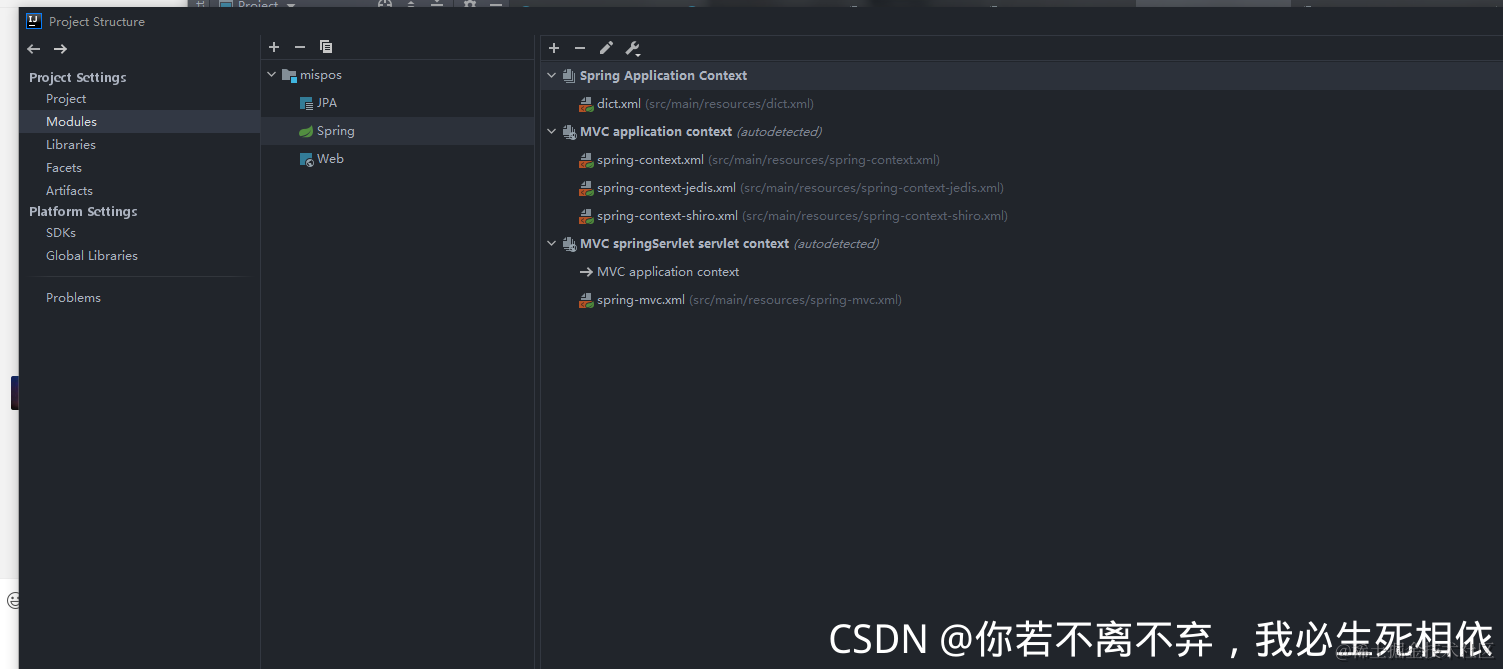Click the IntelliJ logo in the title bar
Viewport: 1503px width, 669px height.
(x=34, y=21)
